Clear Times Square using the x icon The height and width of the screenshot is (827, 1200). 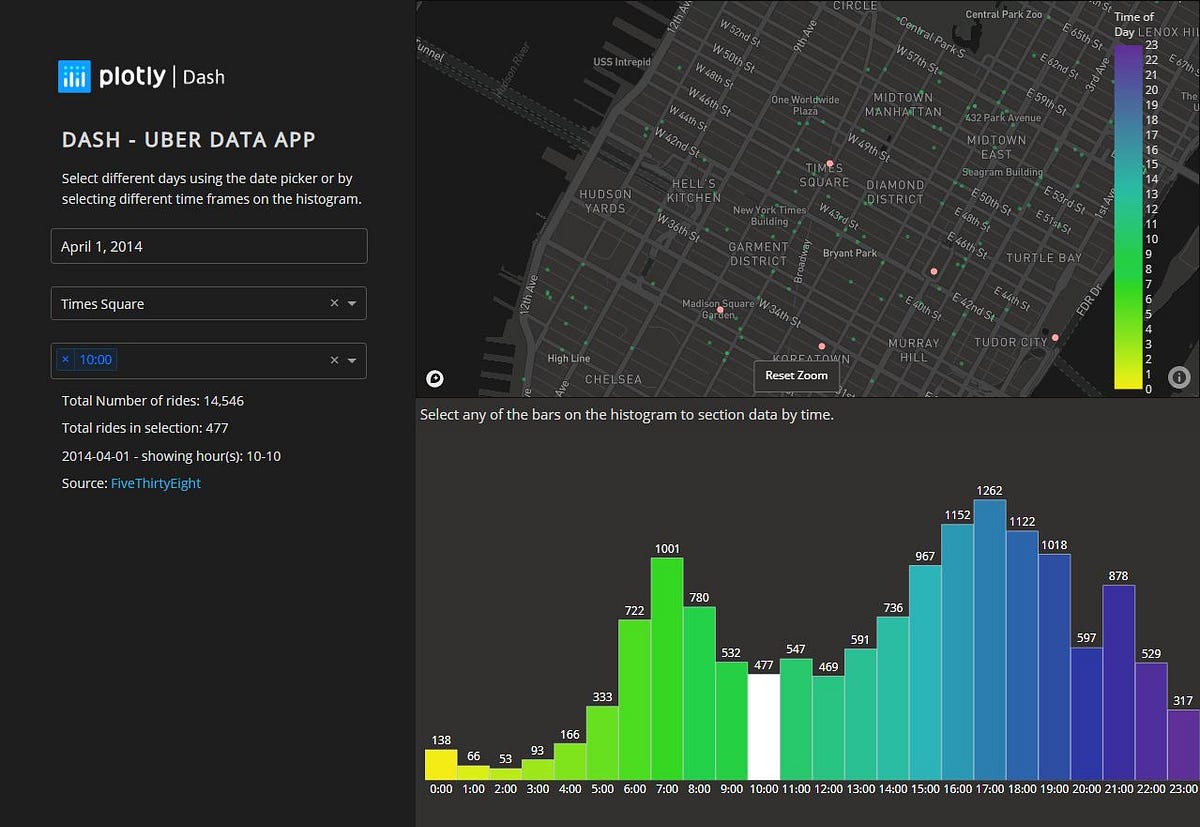[334, 303]
